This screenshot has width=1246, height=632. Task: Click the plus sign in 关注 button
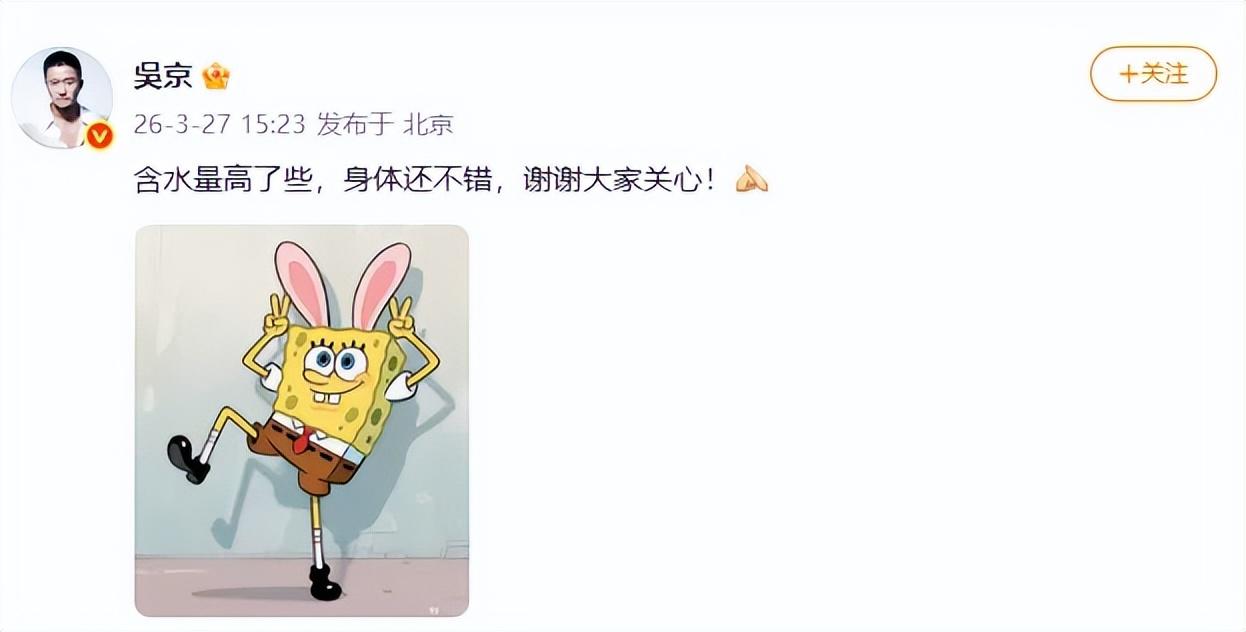pyautogui.click(x=1129, y=74)
